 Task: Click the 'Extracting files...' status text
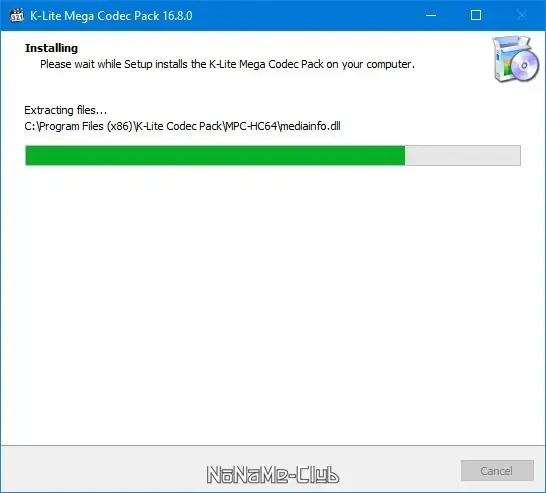(x=65, y=110)
